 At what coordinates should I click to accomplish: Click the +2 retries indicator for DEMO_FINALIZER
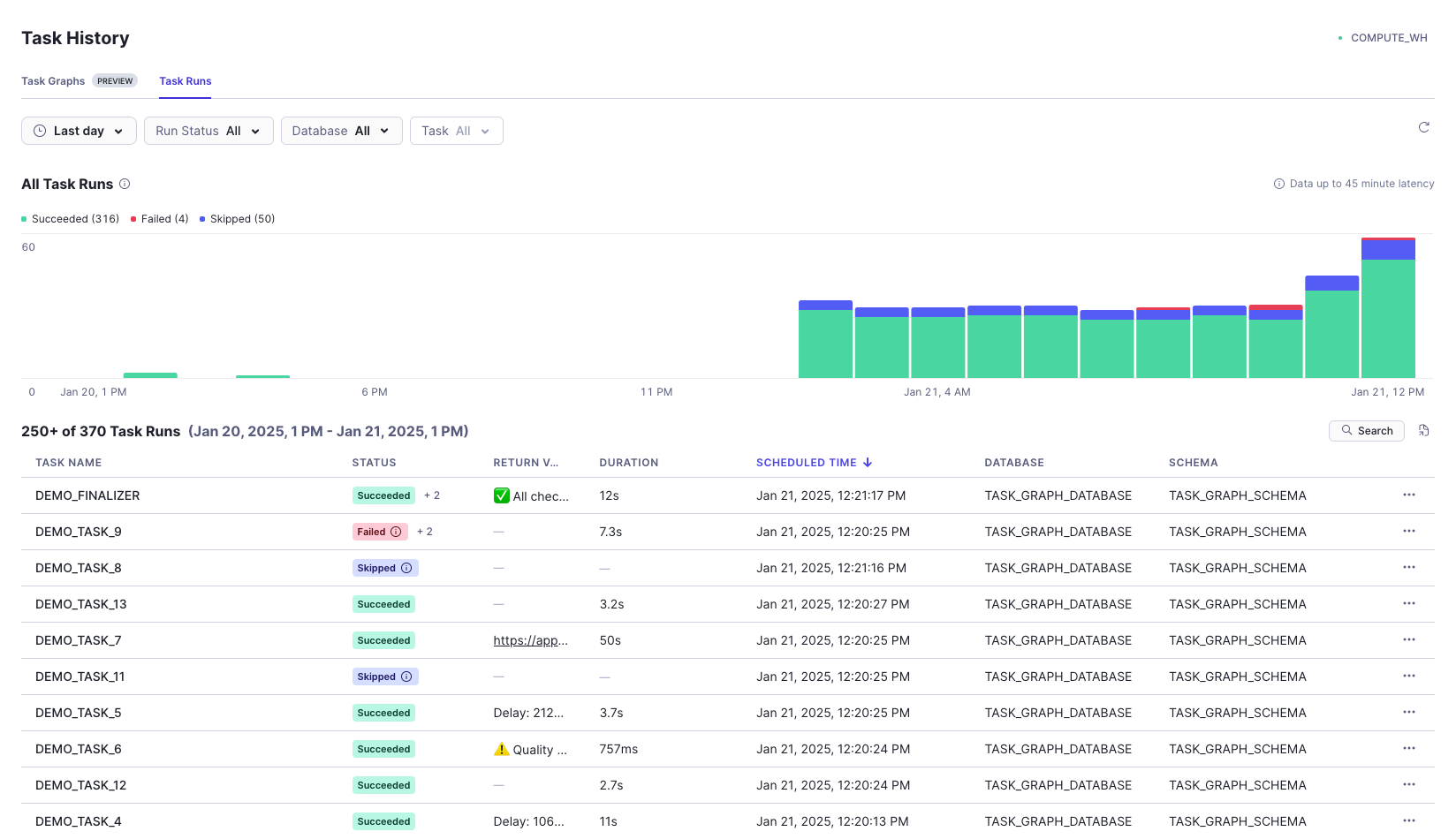[432, 495]
